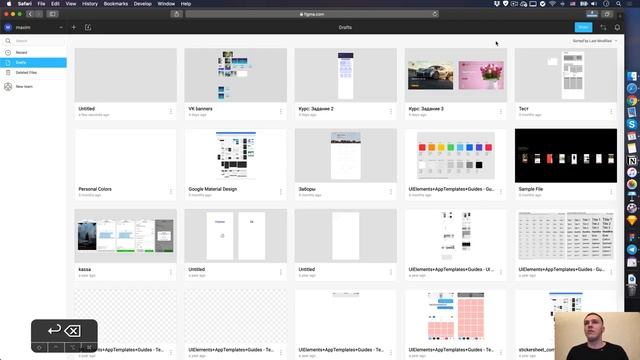Open the three-dot menu for Google Material Design
The image size is (640, 360).
[x=281, y=191]
